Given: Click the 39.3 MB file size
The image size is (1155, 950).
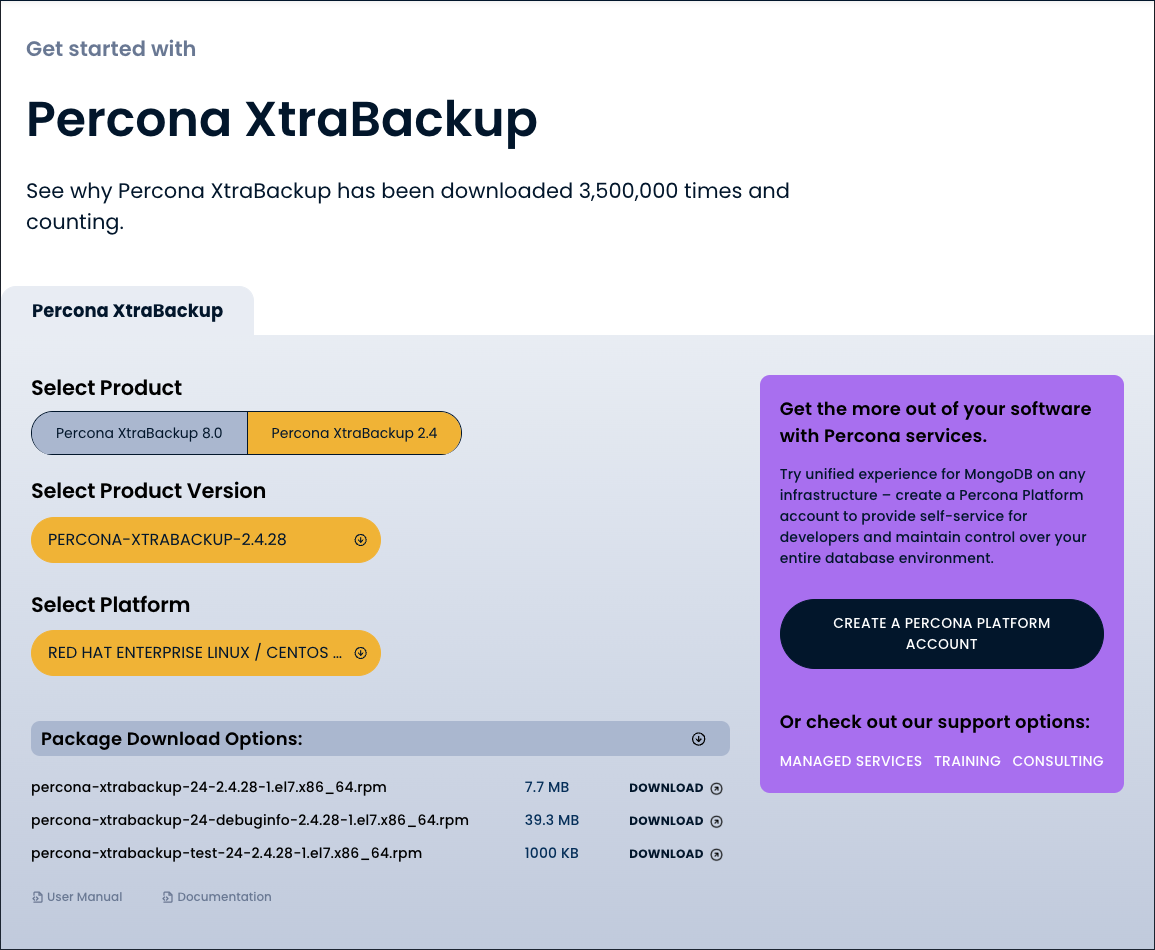Looking at the screenshot, I should 552,820.
